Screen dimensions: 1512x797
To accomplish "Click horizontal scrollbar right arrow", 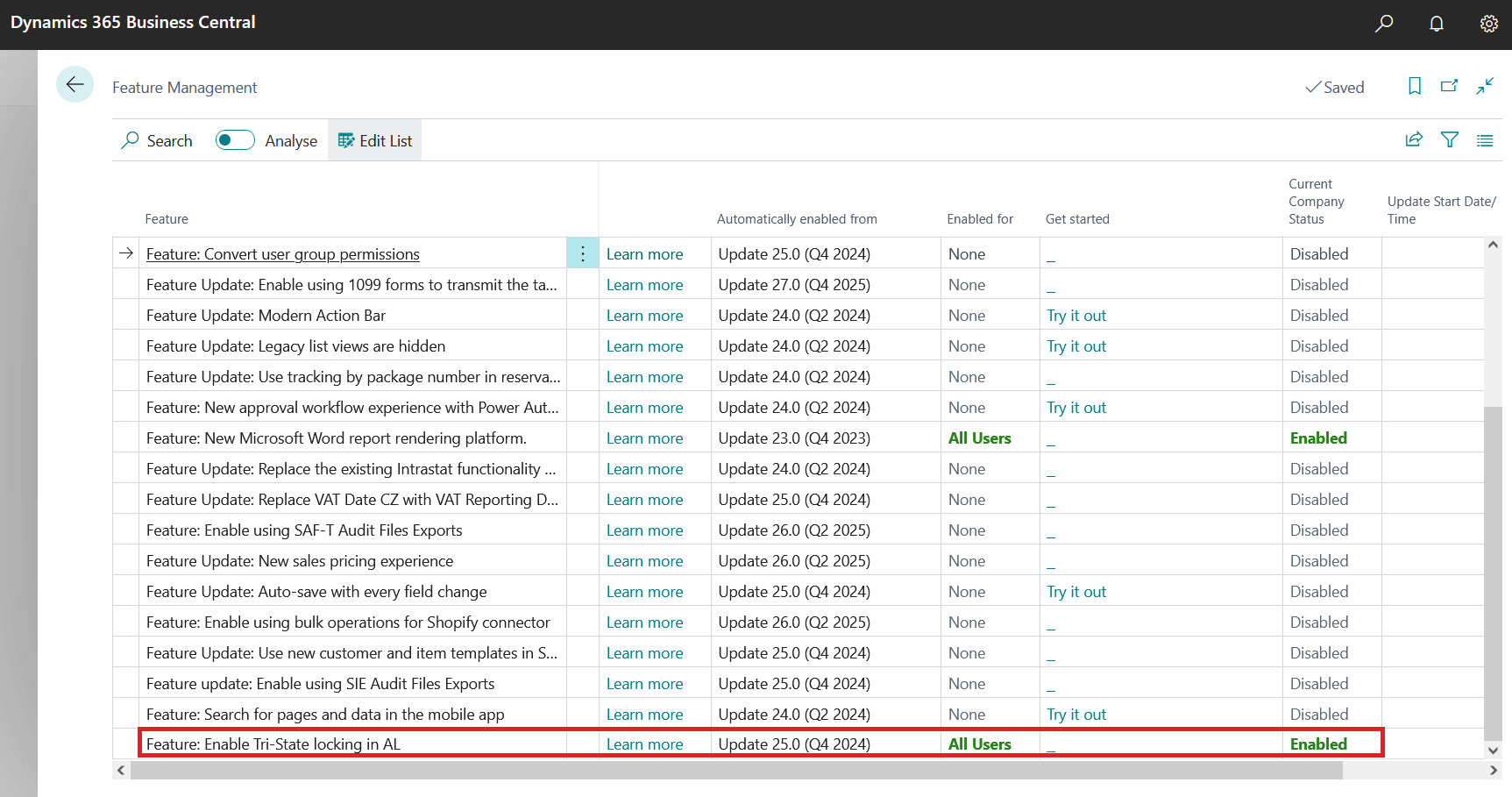I will [x=1494, y=770].
